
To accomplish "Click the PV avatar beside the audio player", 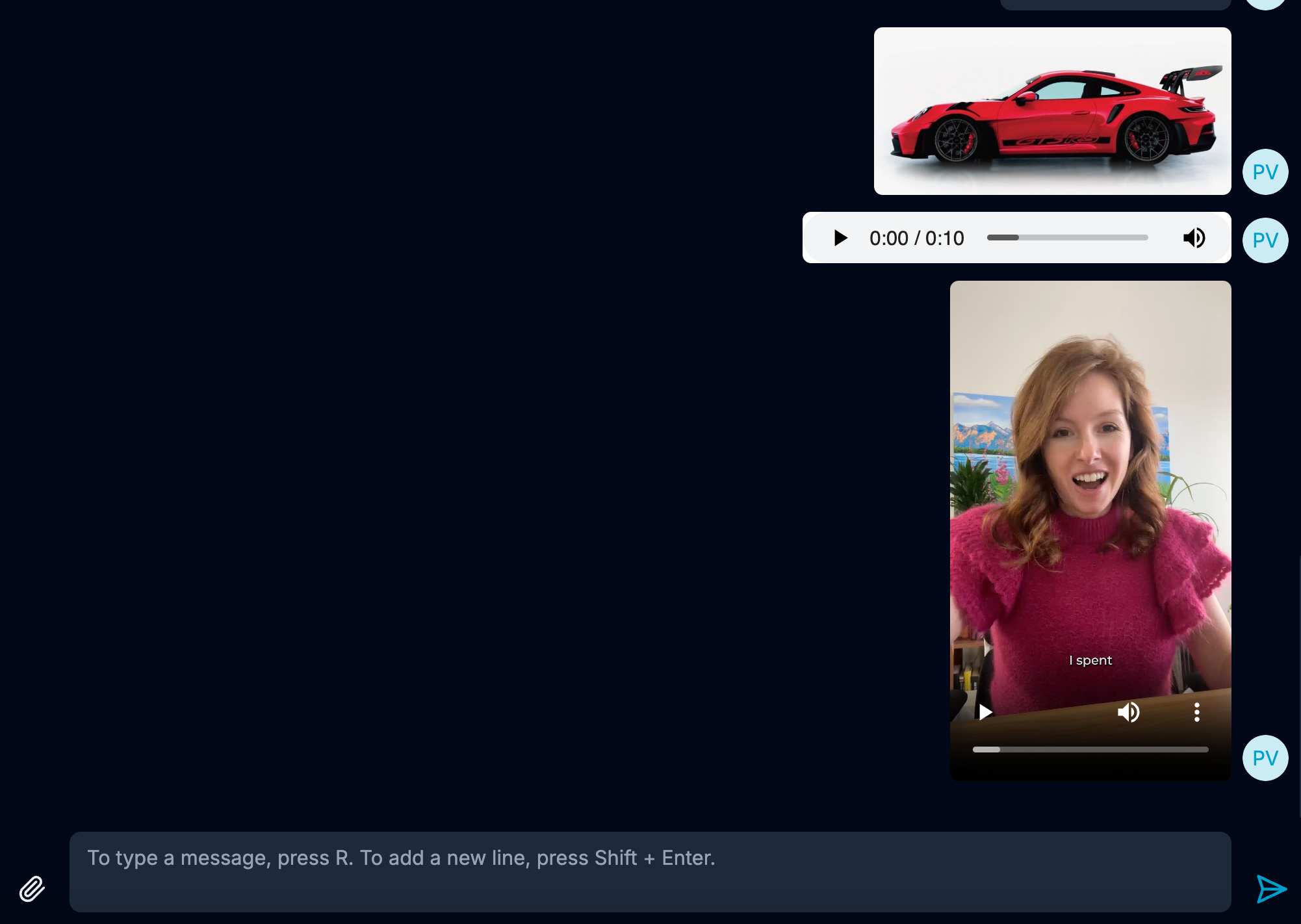I will click(x=1265, y=240).
